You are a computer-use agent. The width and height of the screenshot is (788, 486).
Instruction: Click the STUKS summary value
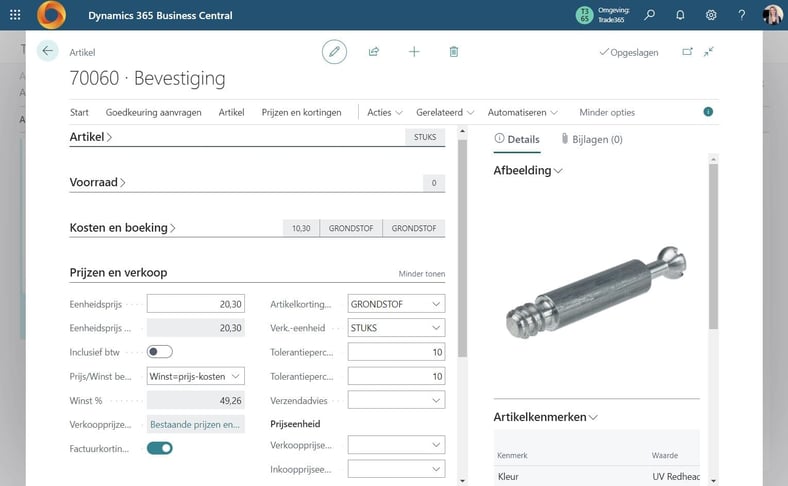pyautogui.click(x=425, y=137)
